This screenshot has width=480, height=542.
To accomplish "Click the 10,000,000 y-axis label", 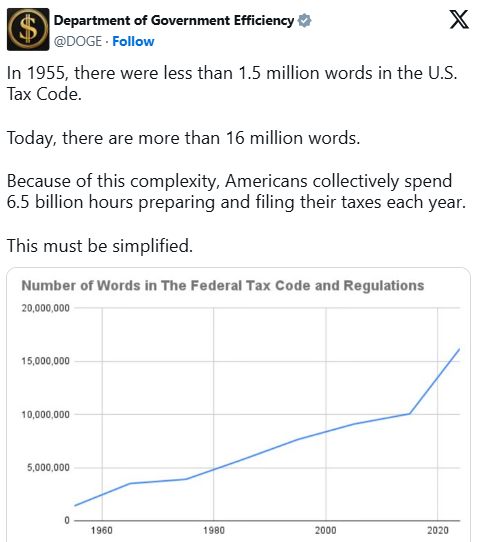I will click(x=46, y=414).
